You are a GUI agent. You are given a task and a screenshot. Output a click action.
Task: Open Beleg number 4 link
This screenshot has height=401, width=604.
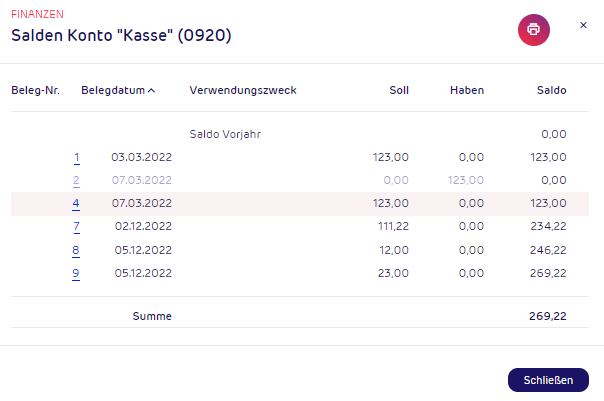coord(76,203)
